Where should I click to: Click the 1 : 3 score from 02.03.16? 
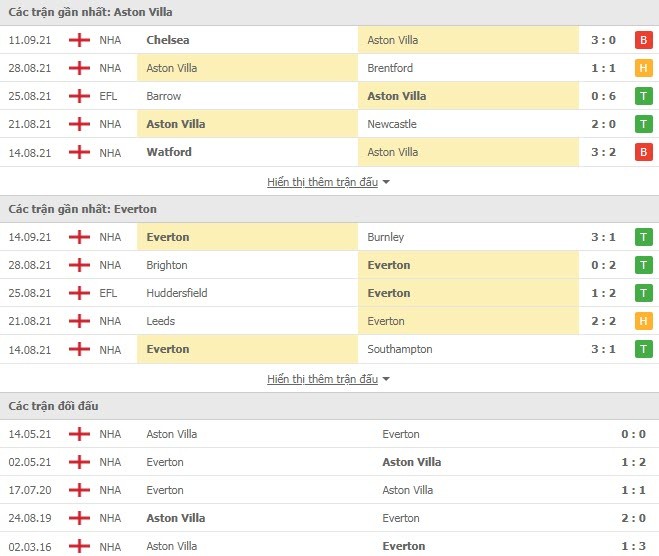(634, 546)
